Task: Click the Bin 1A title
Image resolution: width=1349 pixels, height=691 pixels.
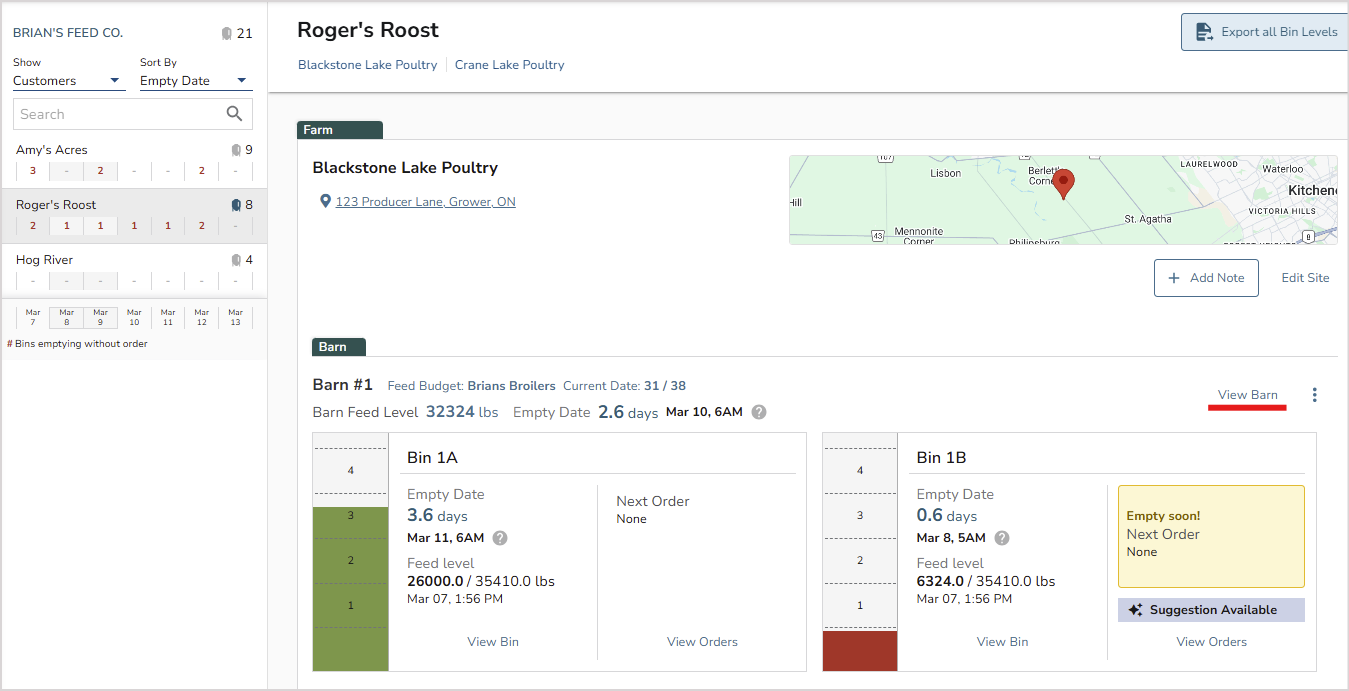Action: pyautogui.click(x=432, y=458)
